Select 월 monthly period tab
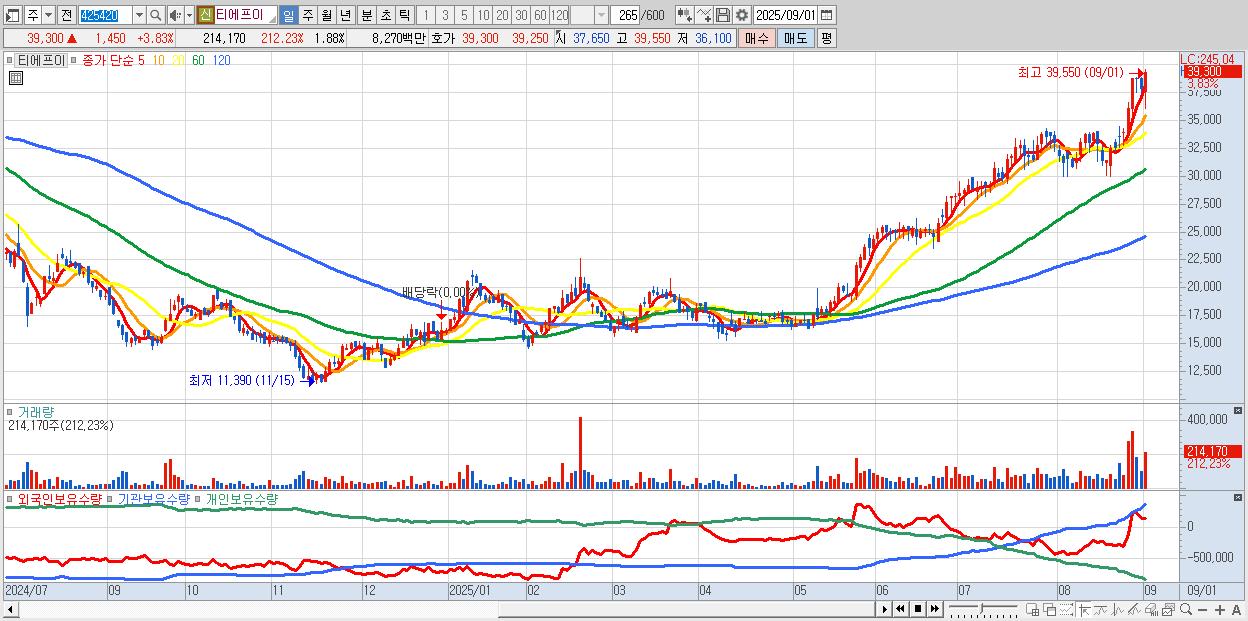1248x621 pixels. (x=326, y=15)
